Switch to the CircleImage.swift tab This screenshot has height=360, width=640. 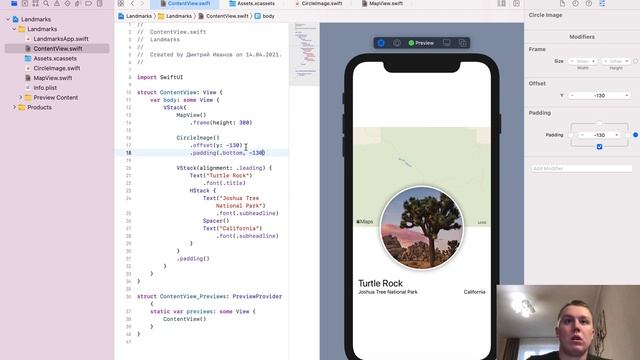click(x=320, y=3)
